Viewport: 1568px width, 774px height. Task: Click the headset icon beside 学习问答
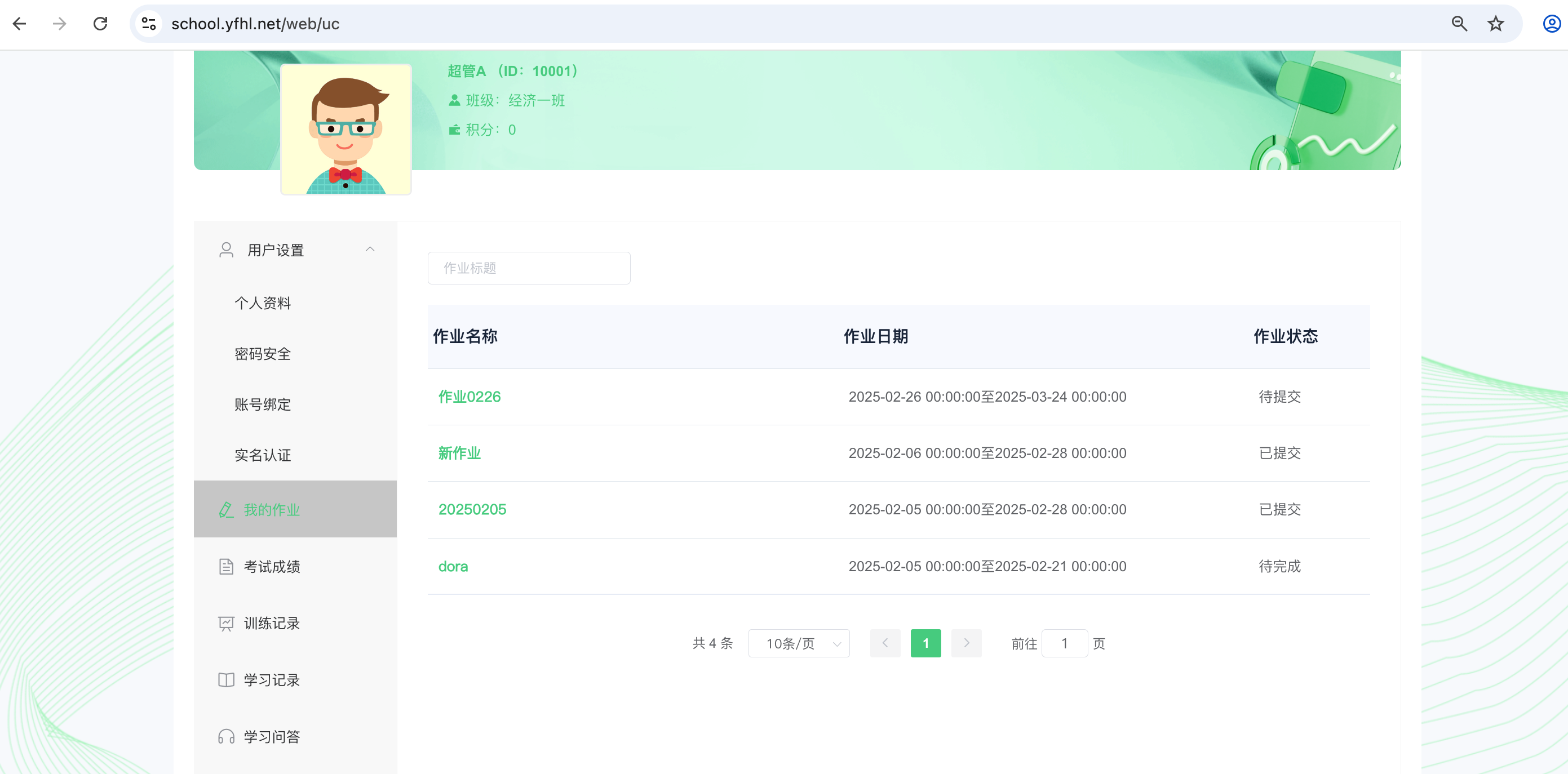[226, 737]
